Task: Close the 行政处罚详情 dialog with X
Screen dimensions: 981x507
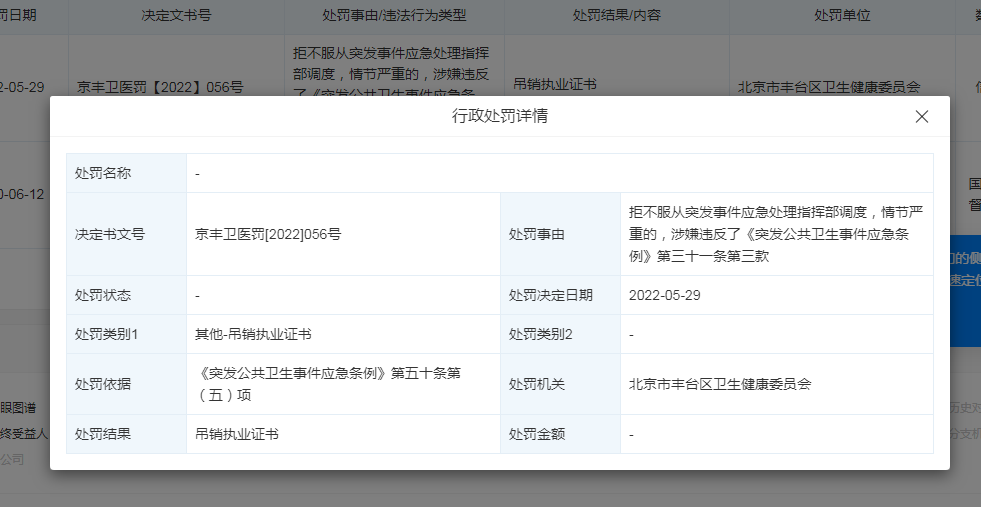Action: coord(922,116)
